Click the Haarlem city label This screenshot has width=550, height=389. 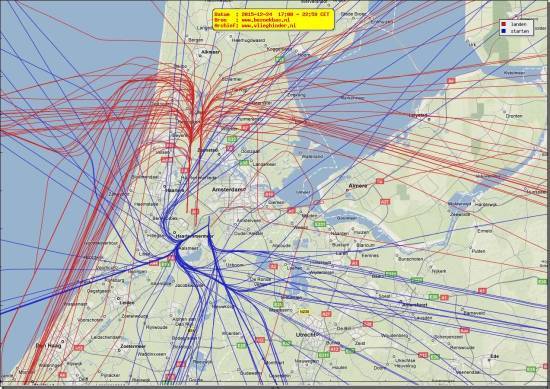click(174, 190)
